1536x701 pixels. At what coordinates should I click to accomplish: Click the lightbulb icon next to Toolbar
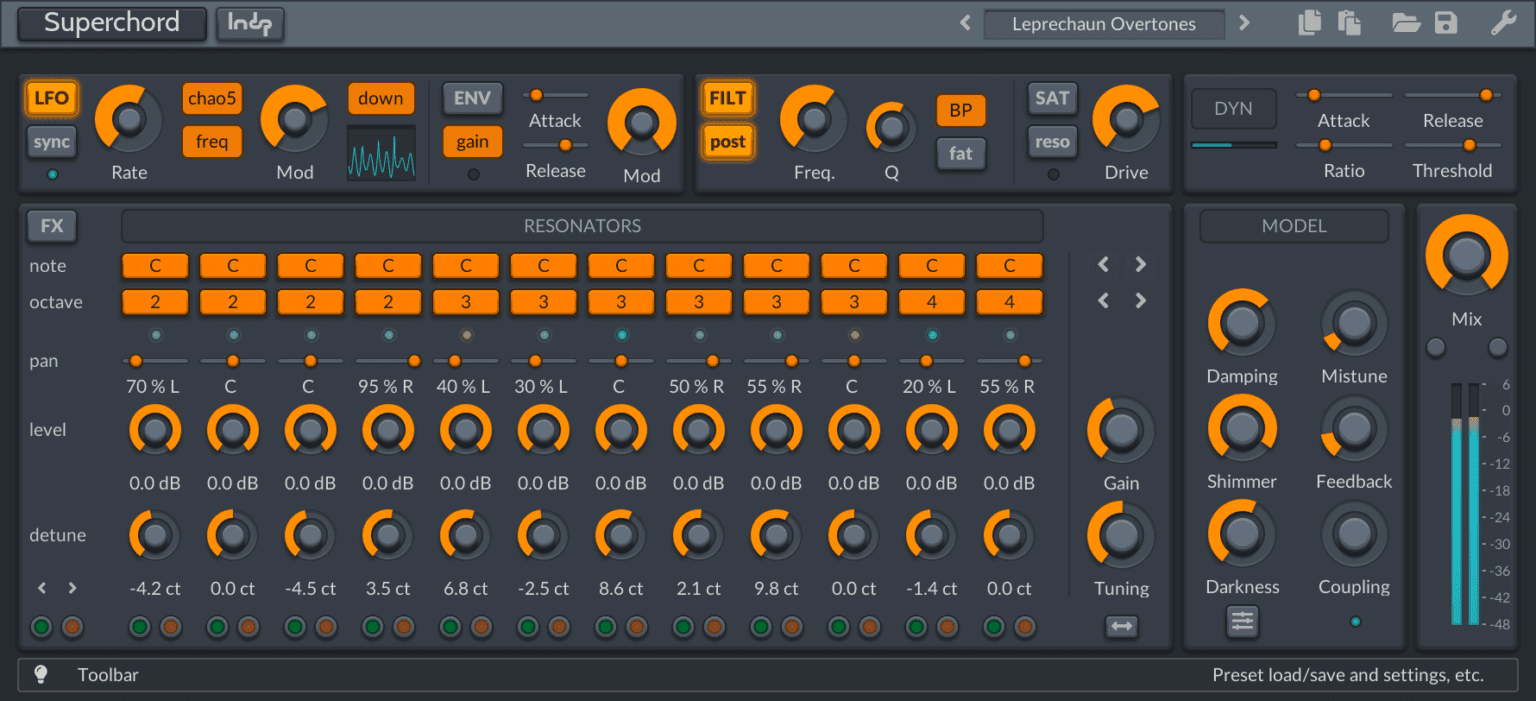[x=40, y=674]
